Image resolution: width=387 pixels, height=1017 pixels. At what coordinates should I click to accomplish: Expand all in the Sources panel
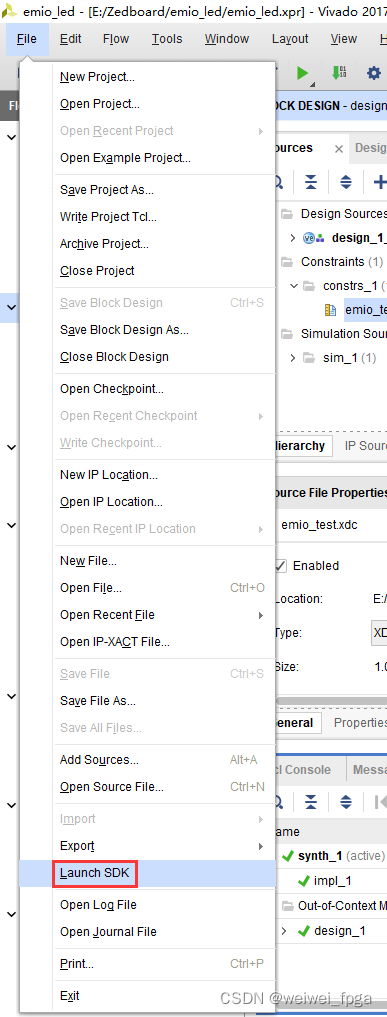pos(346,182)
